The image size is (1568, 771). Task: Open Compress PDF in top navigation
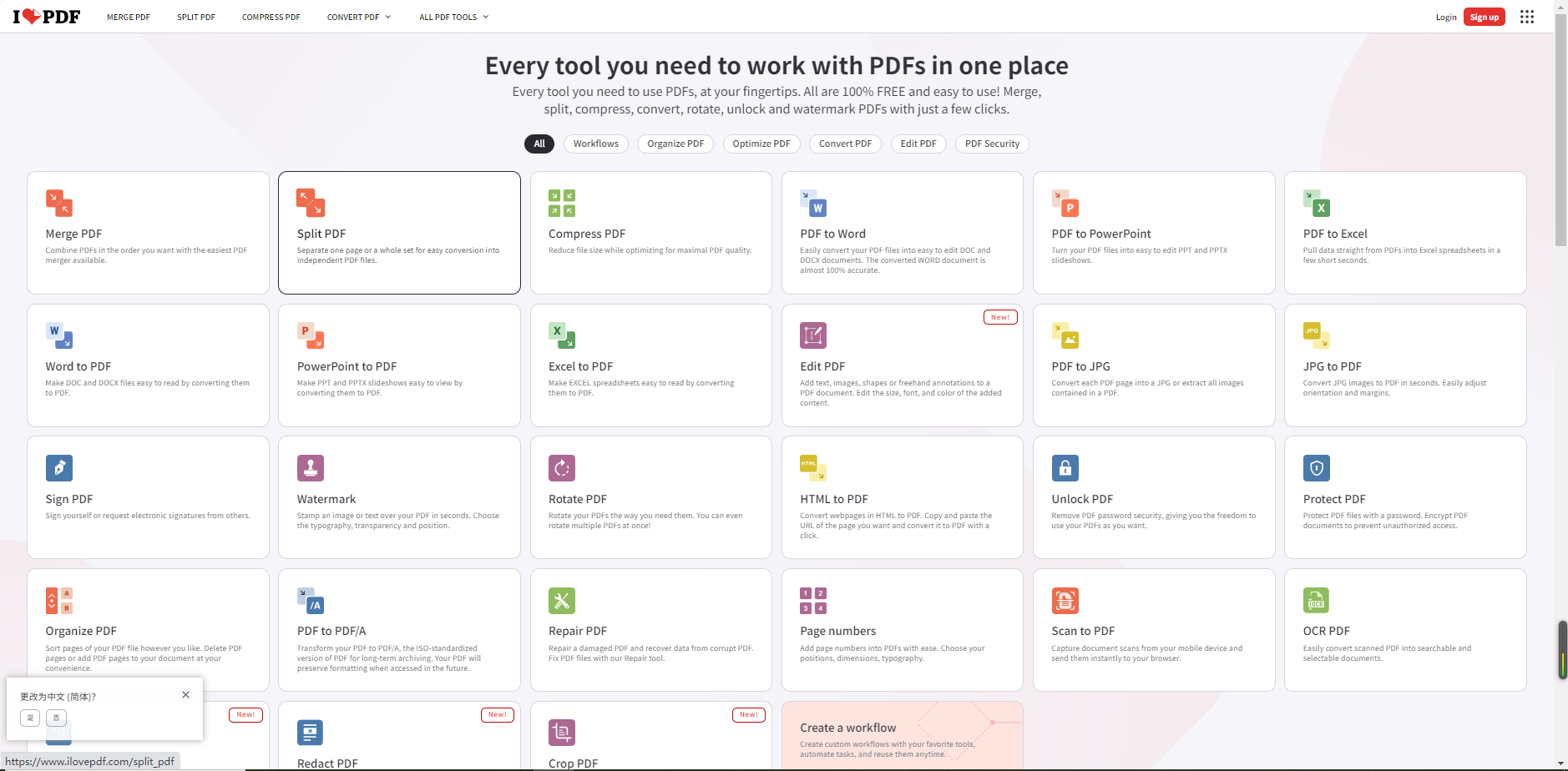pyautogui.click(x=271, y=17)
